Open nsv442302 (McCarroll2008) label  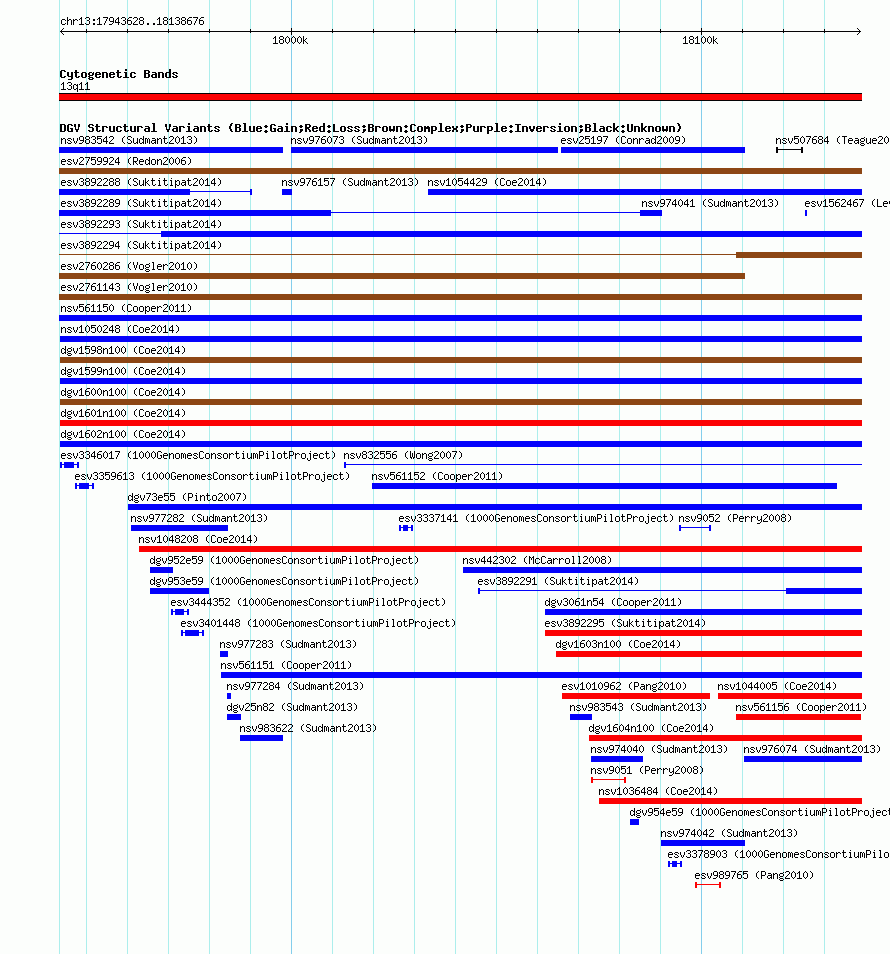[x=537, y=560]
